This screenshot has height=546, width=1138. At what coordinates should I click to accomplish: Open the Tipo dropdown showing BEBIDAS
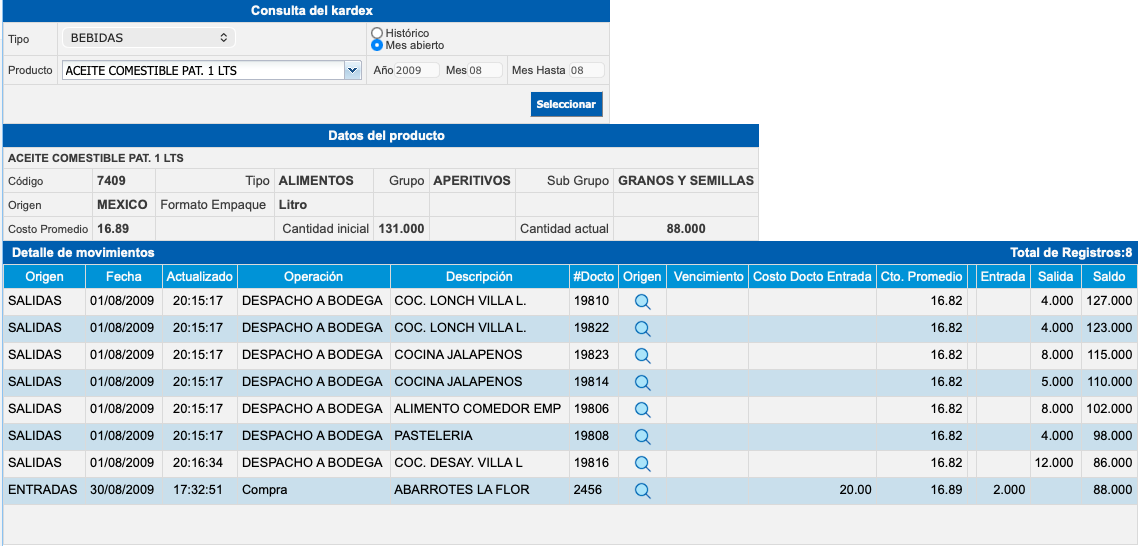click(148, 38)
